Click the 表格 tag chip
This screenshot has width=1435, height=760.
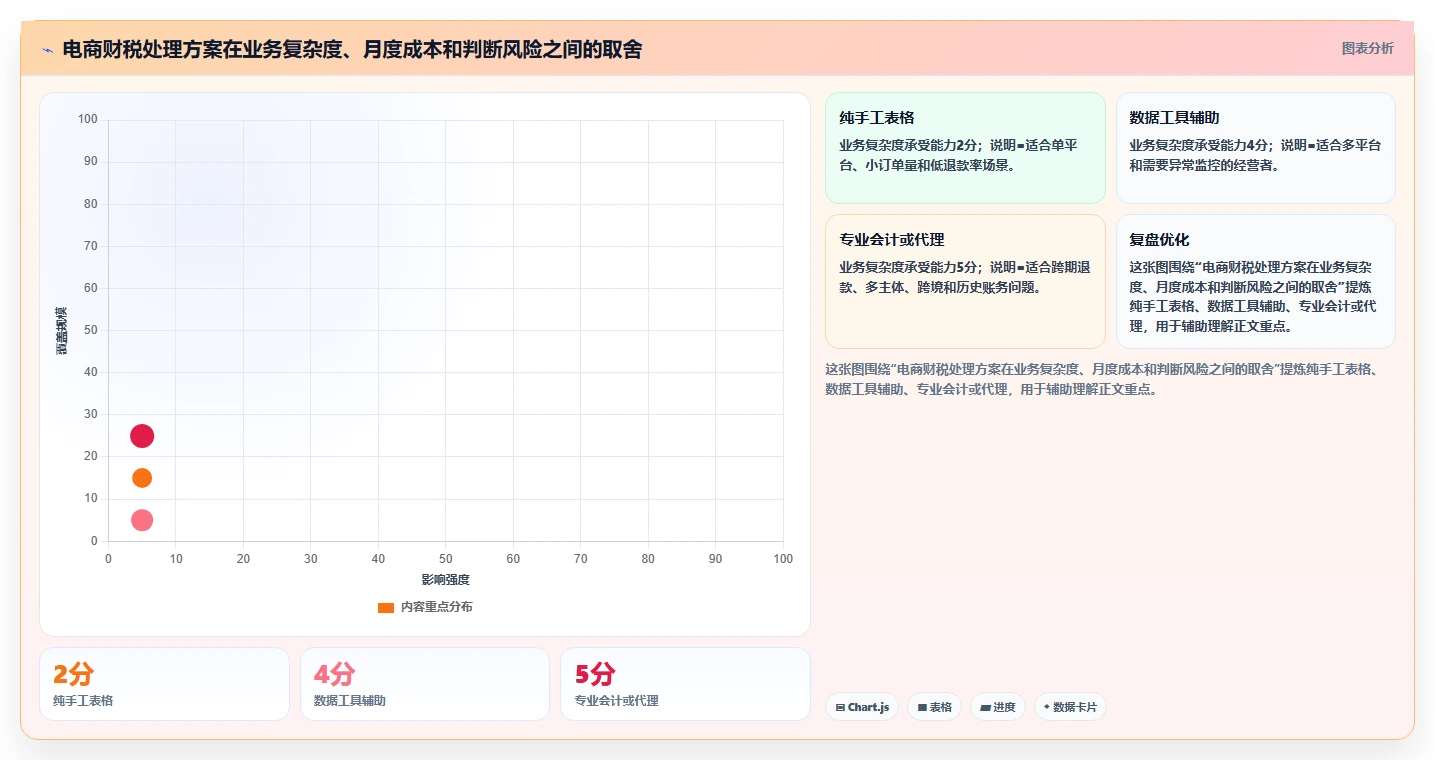934,707
